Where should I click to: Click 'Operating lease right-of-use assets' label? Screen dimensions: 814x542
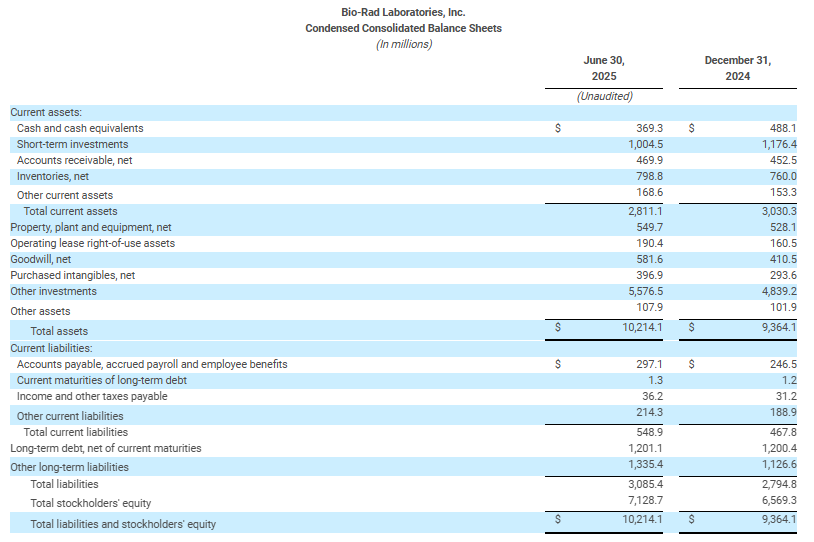[x=92, y=243]
